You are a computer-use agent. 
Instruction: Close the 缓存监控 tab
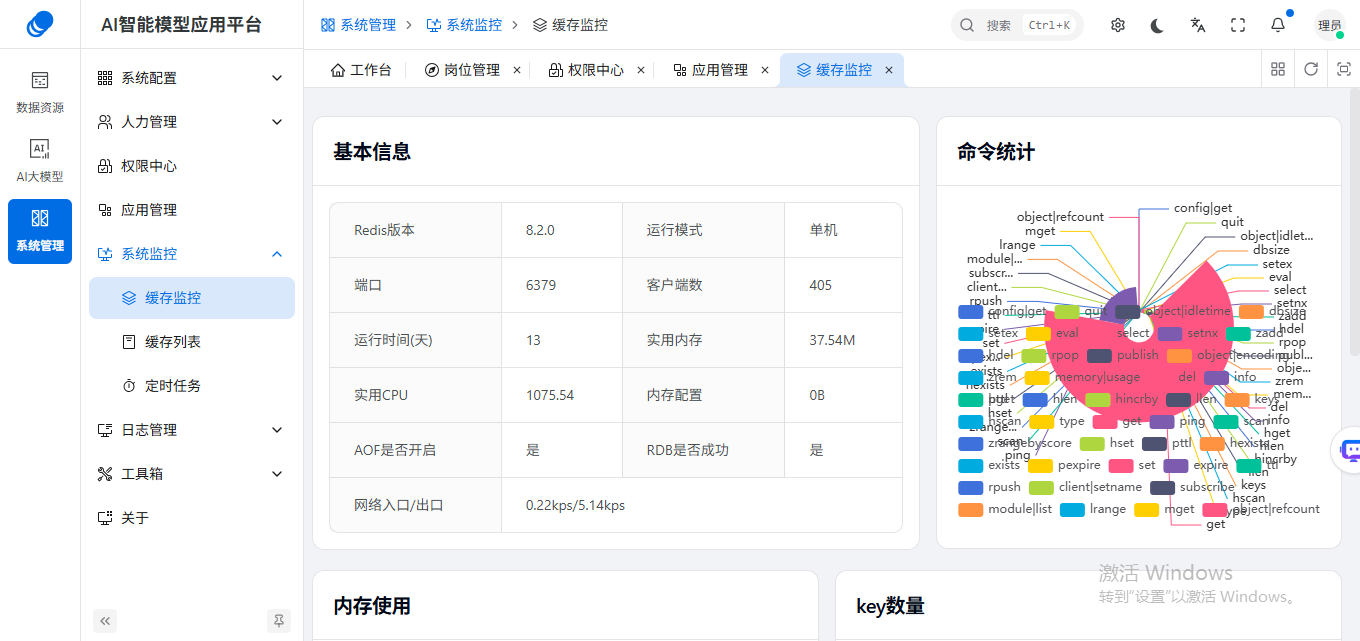pyautogui.click(x=889, y=70)
